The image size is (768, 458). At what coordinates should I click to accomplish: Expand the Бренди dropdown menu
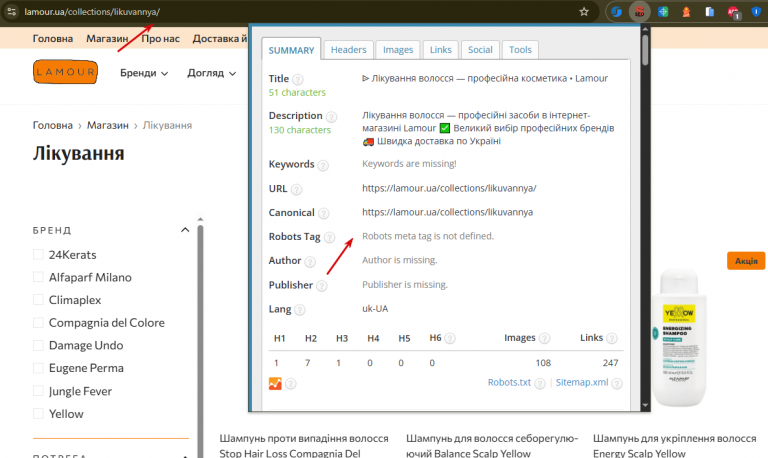click(x=144, y=73)
